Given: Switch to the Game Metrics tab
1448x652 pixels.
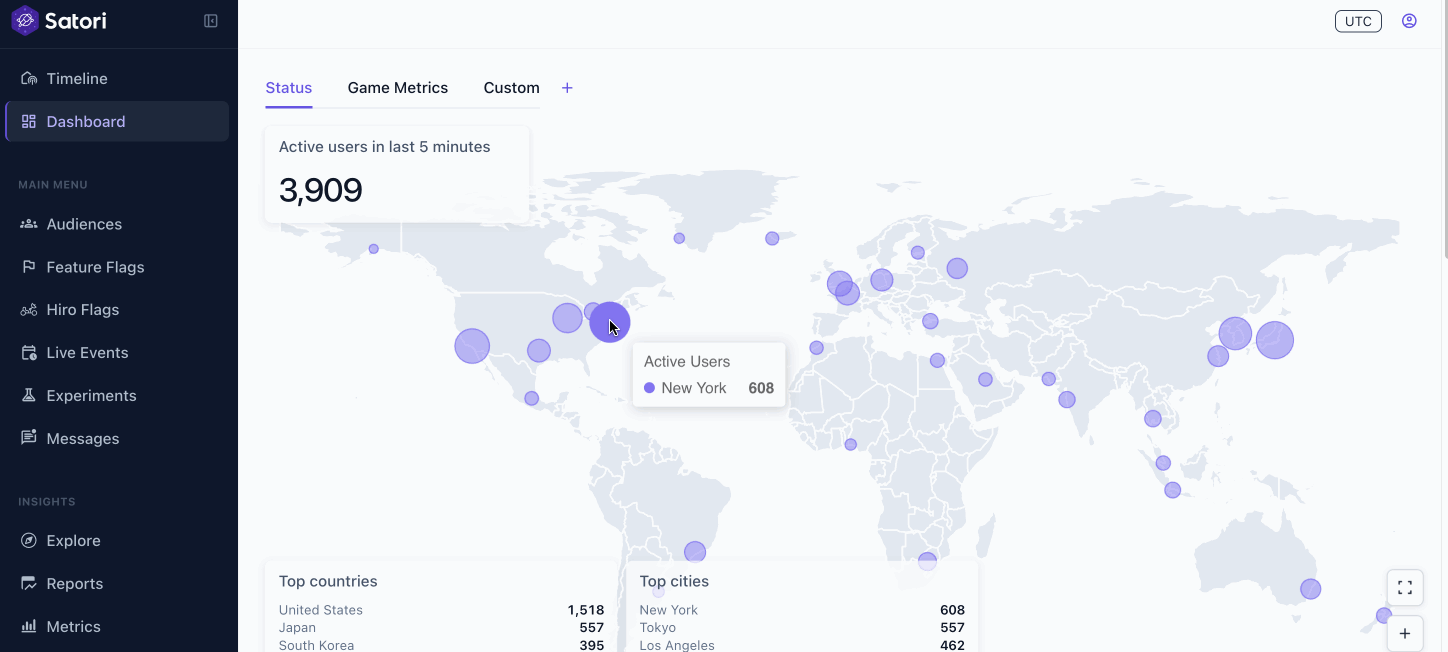Looking at the screenshot, I should (x=398, y=88).
